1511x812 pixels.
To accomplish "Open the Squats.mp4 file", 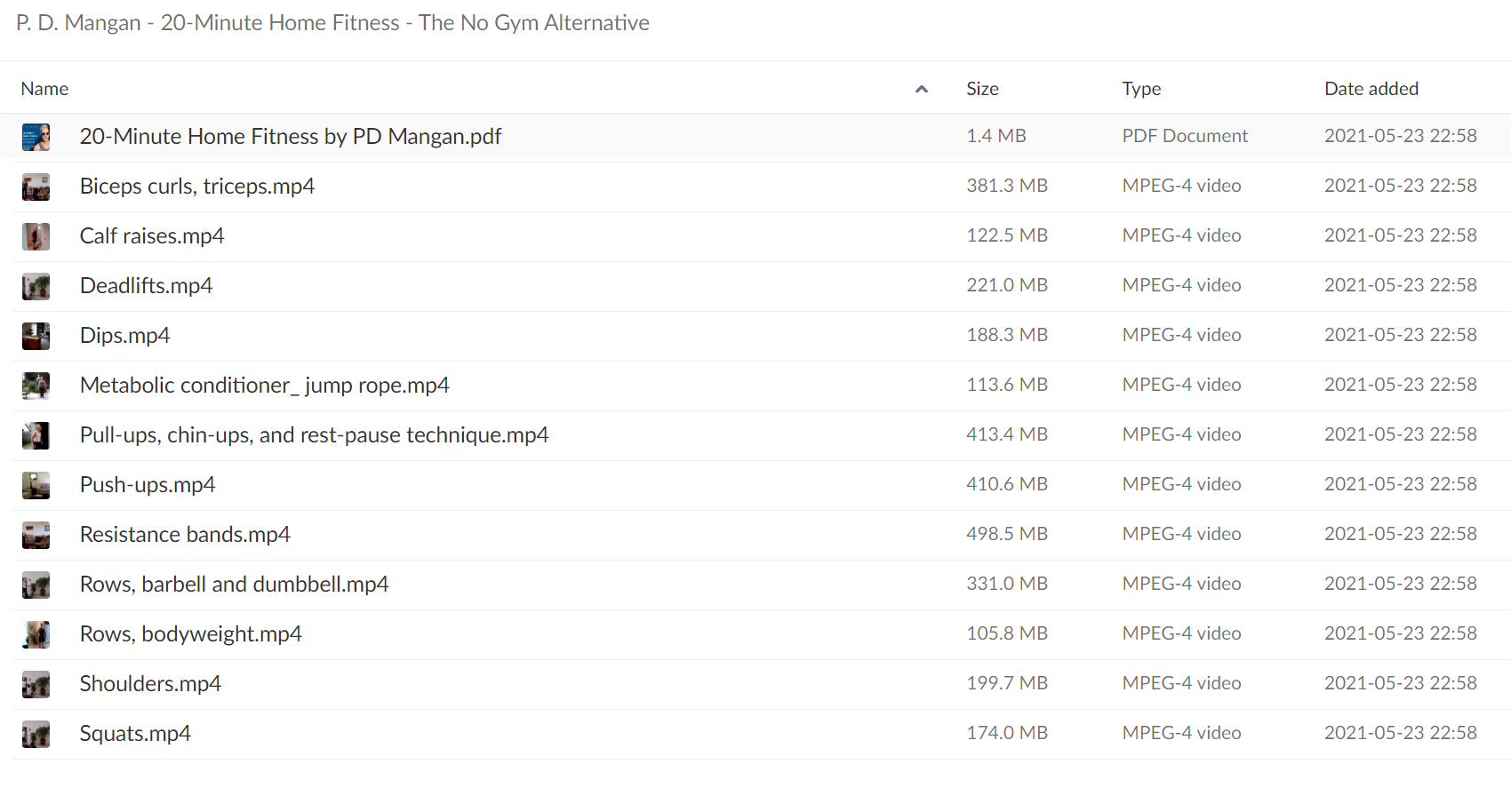I will pyautogui.click(x=135, y=733).
